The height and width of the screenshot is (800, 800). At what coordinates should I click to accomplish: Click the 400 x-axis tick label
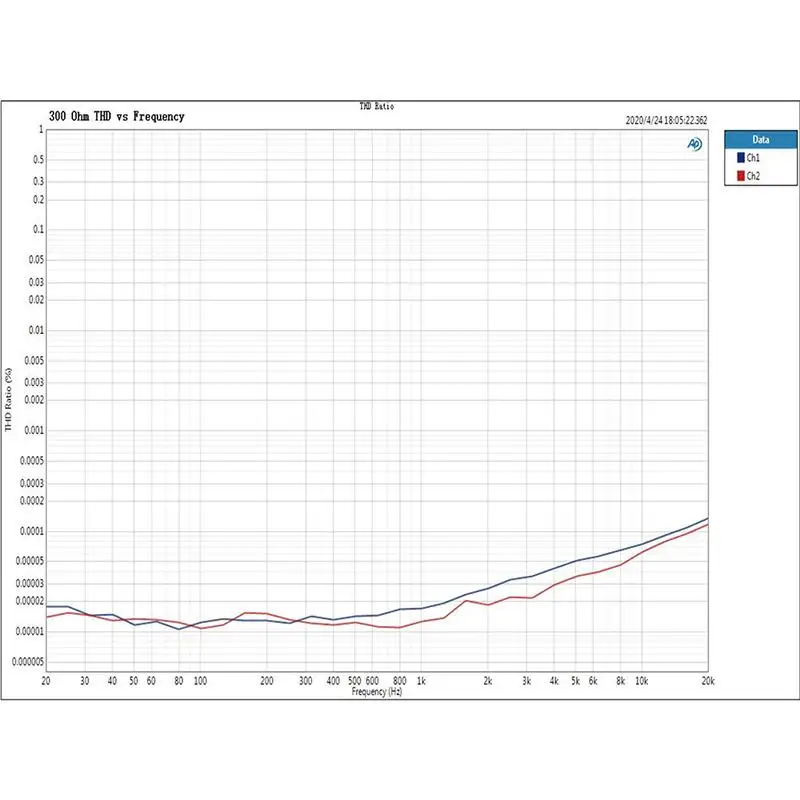[x=333, y=681]
